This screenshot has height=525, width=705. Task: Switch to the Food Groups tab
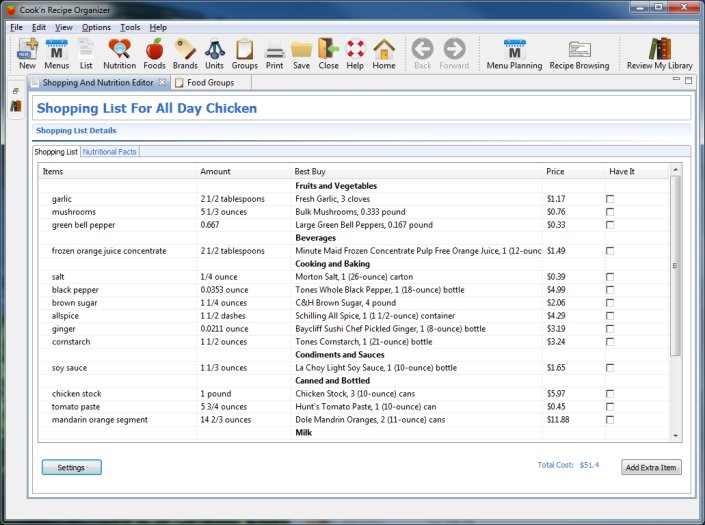[210, 83]
